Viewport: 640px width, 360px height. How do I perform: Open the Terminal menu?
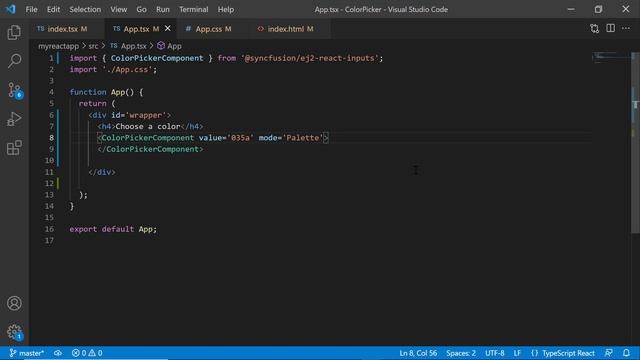[x=193, y=9]
